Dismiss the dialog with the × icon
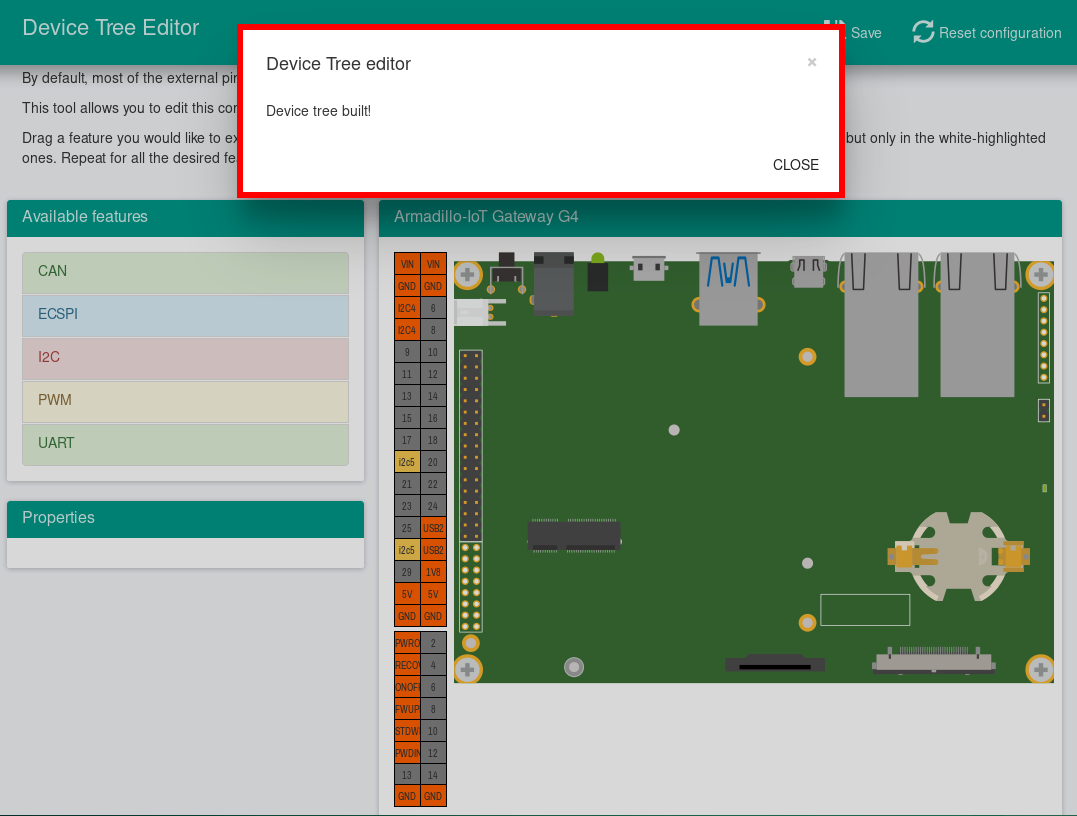The image size is (1077, 816). 812,62
